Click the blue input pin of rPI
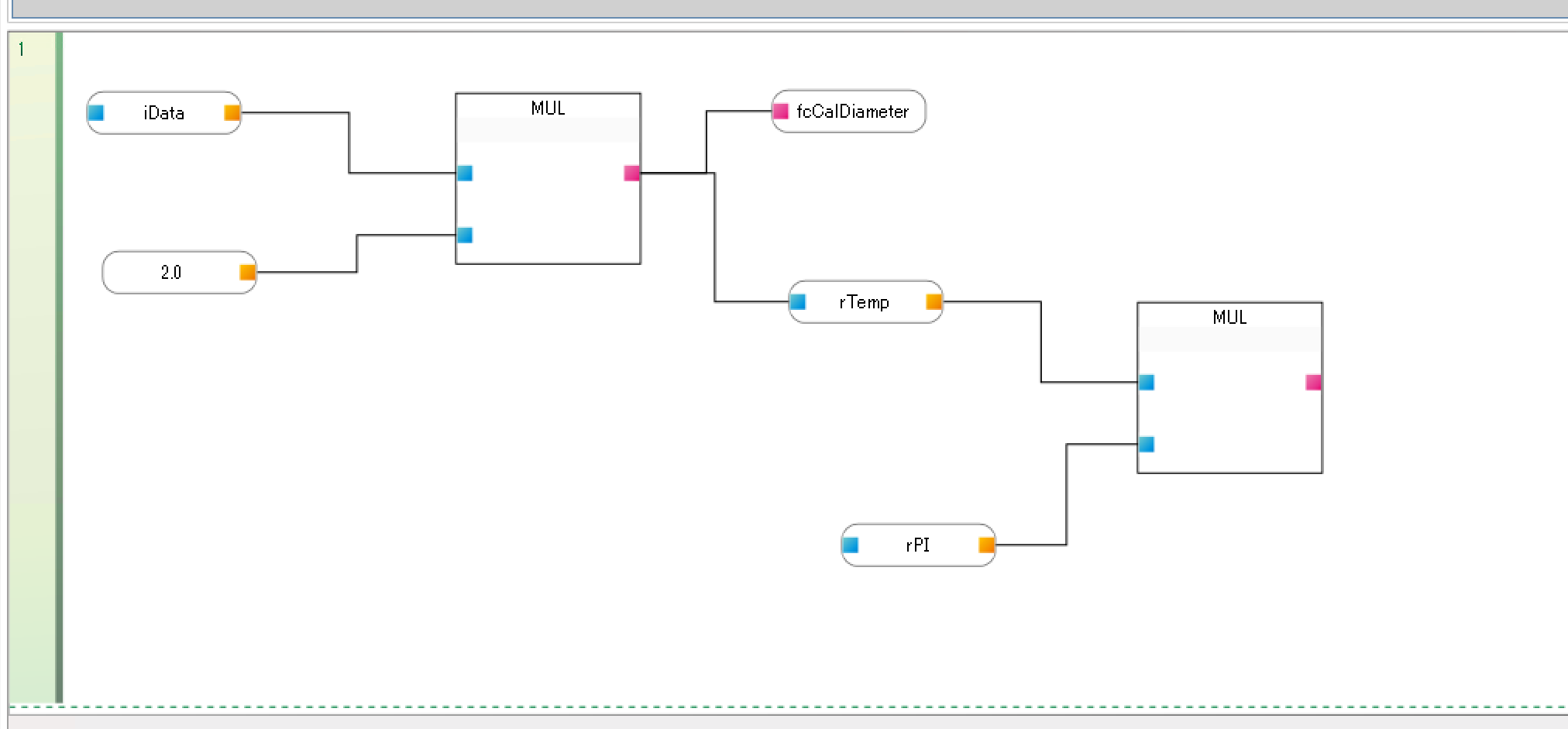 click(x=851, y=545)
